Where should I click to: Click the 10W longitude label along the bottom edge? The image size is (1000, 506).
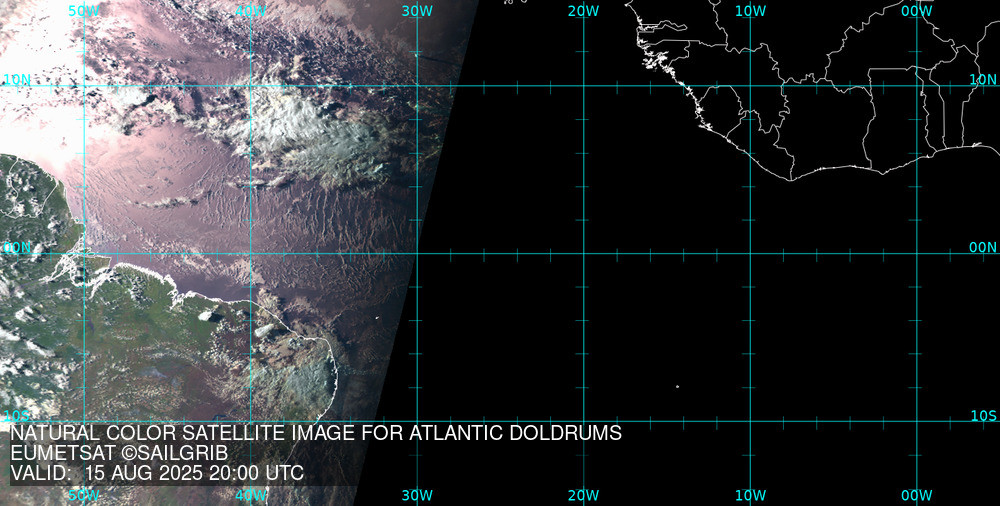click(751, 495)
